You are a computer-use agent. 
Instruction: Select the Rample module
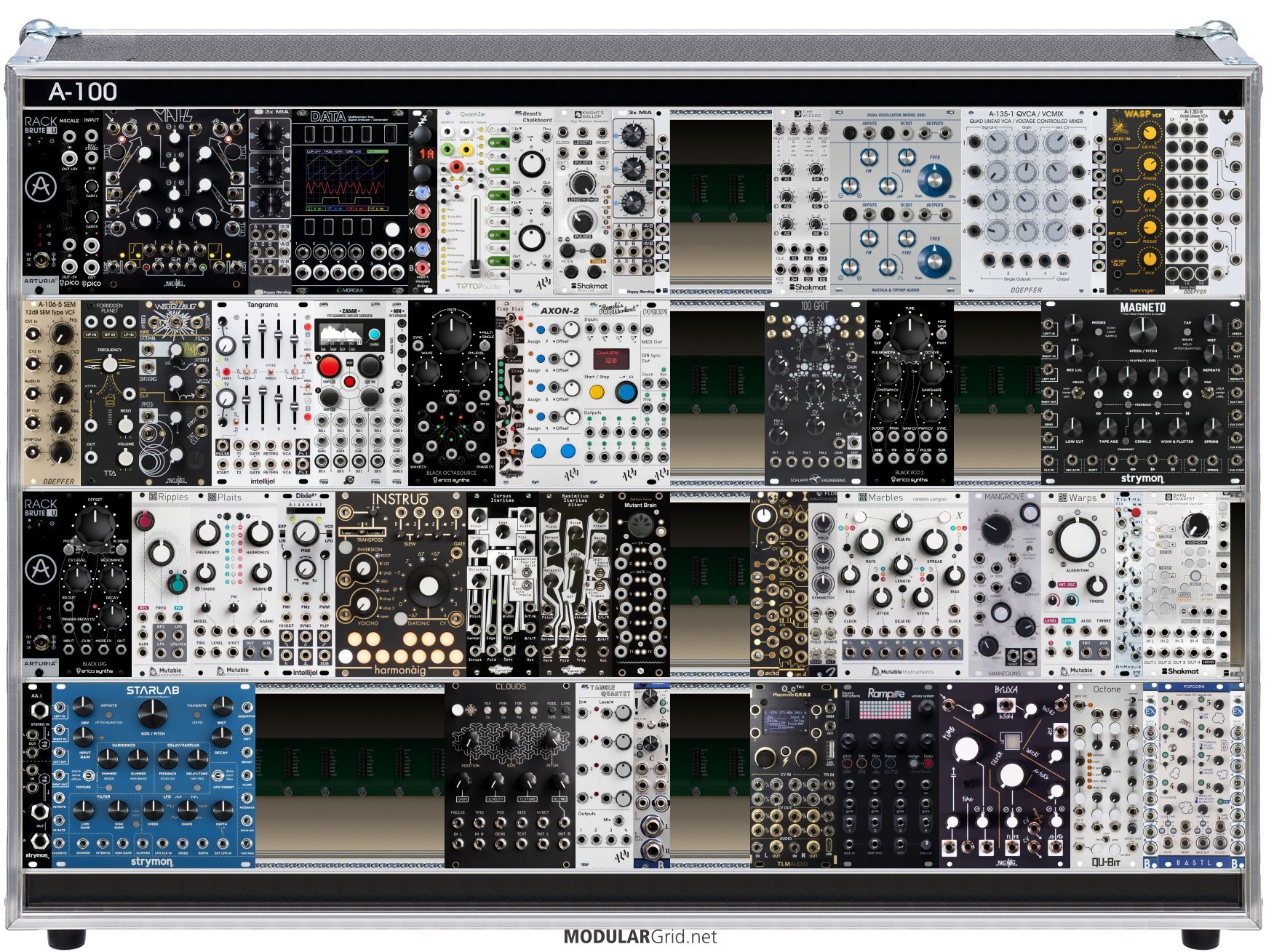[888, 775]
